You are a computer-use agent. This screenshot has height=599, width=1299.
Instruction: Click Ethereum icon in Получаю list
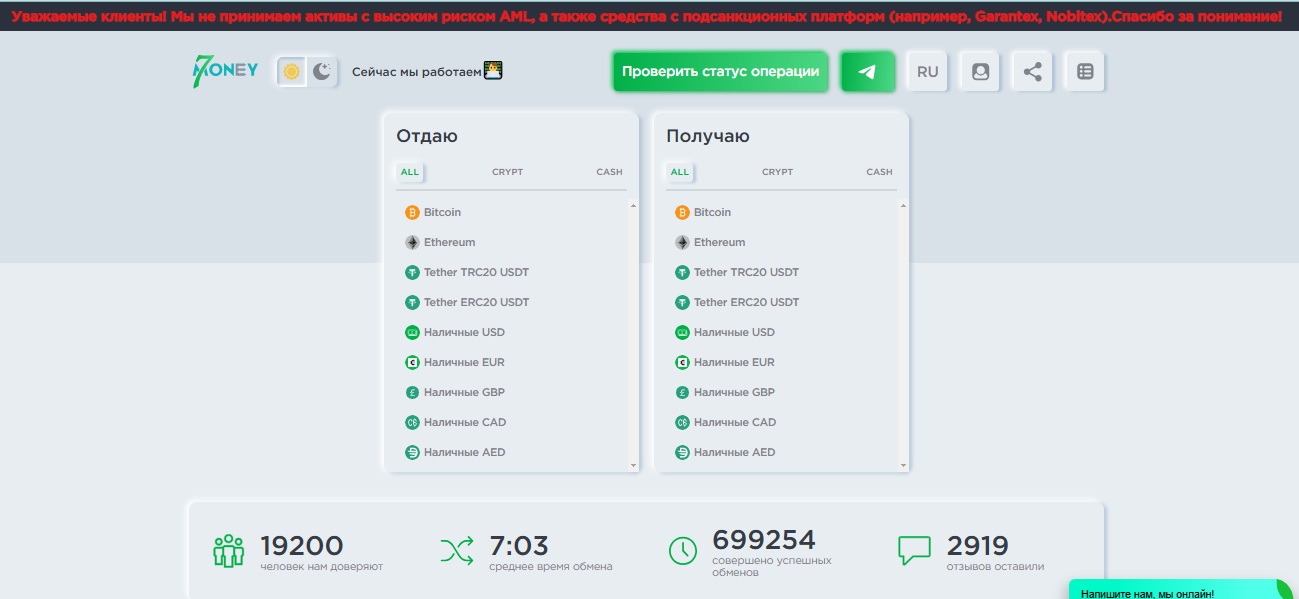[682, 242]
